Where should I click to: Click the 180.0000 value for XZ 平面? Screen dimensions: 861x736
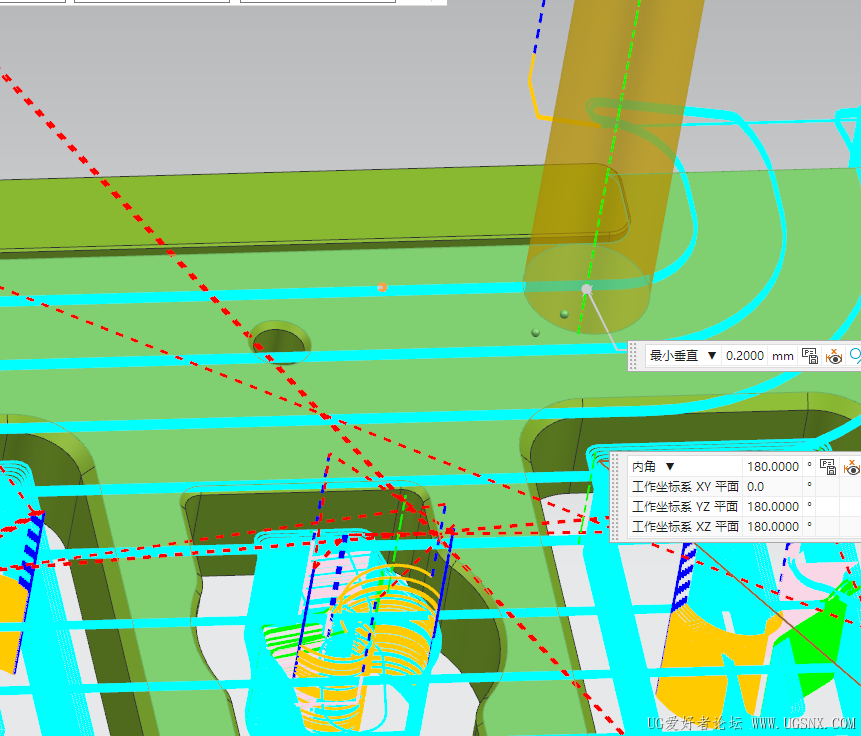tap(773, 527)
